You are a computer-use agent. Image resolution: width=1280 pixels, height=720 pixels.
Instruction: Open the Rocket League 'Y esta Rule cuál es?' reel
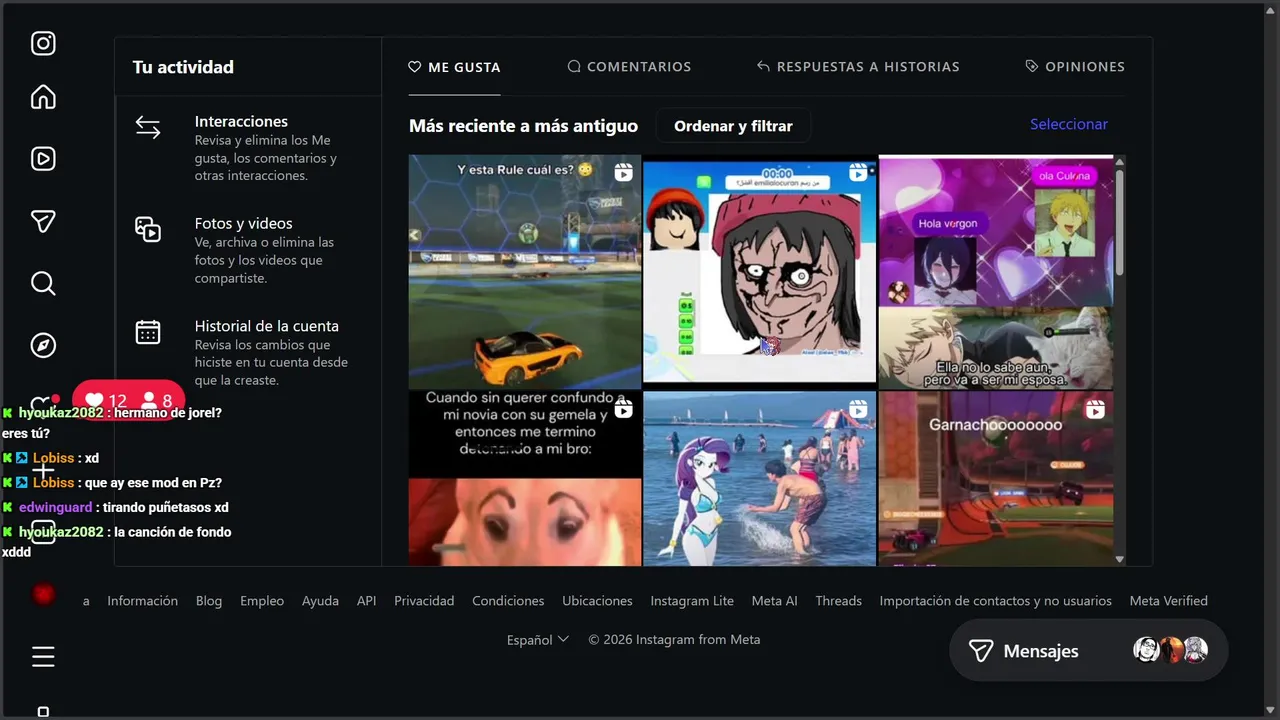tap(525, 271)
